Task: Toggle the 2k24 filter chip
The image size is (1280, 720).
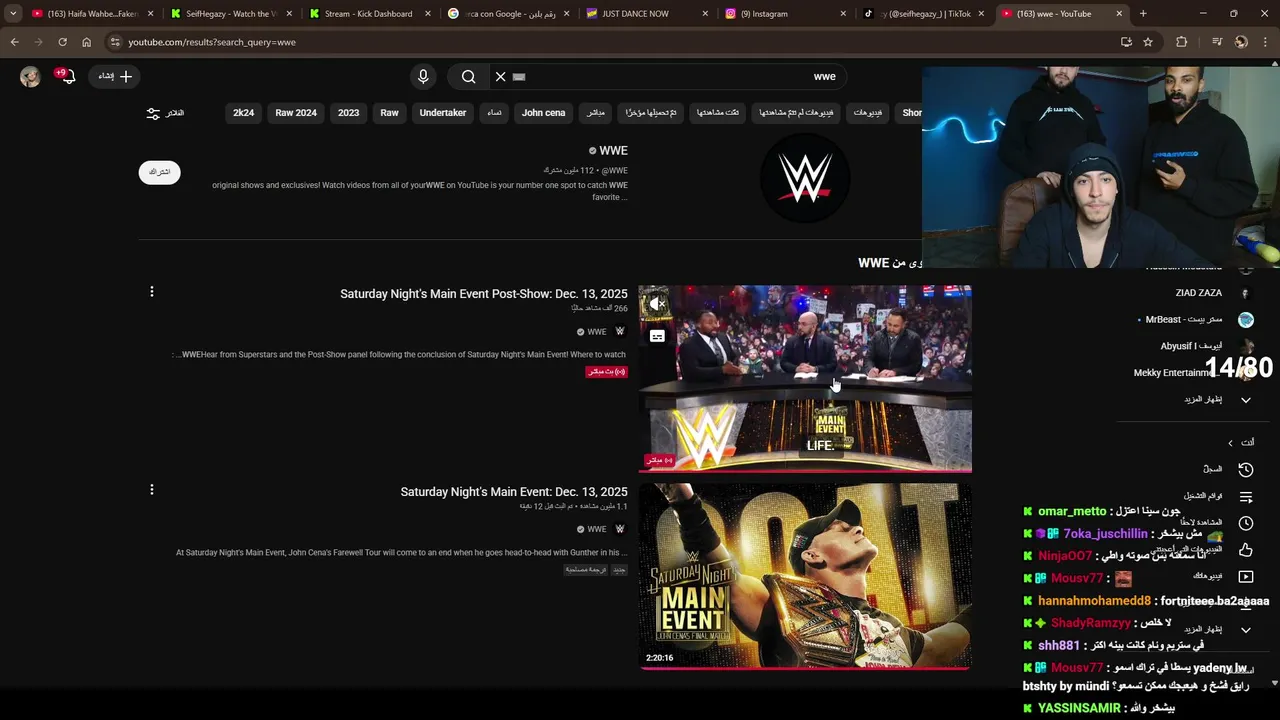Action: pyautogui.click(x=243, y=113)
